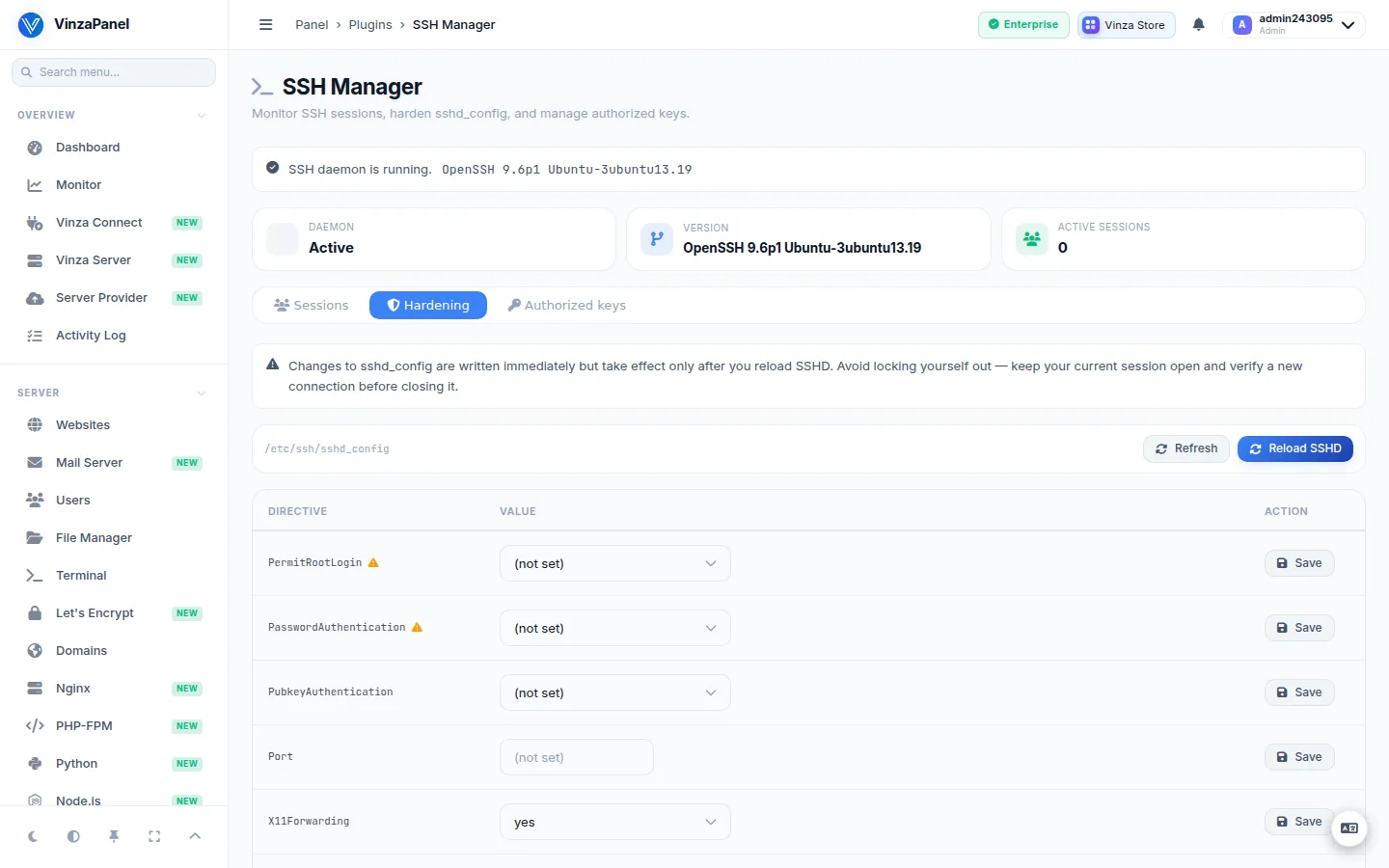This screenshot has height=868, width=1389.
Task: Click Refresh button
Action: pyautogui.click(x=1186, y=448)
